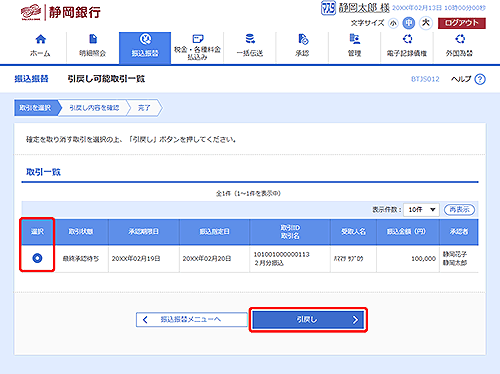500x374 pixels.
Task: Open 電子記録債権 electronic receivables icon
Action: [407, 39]
